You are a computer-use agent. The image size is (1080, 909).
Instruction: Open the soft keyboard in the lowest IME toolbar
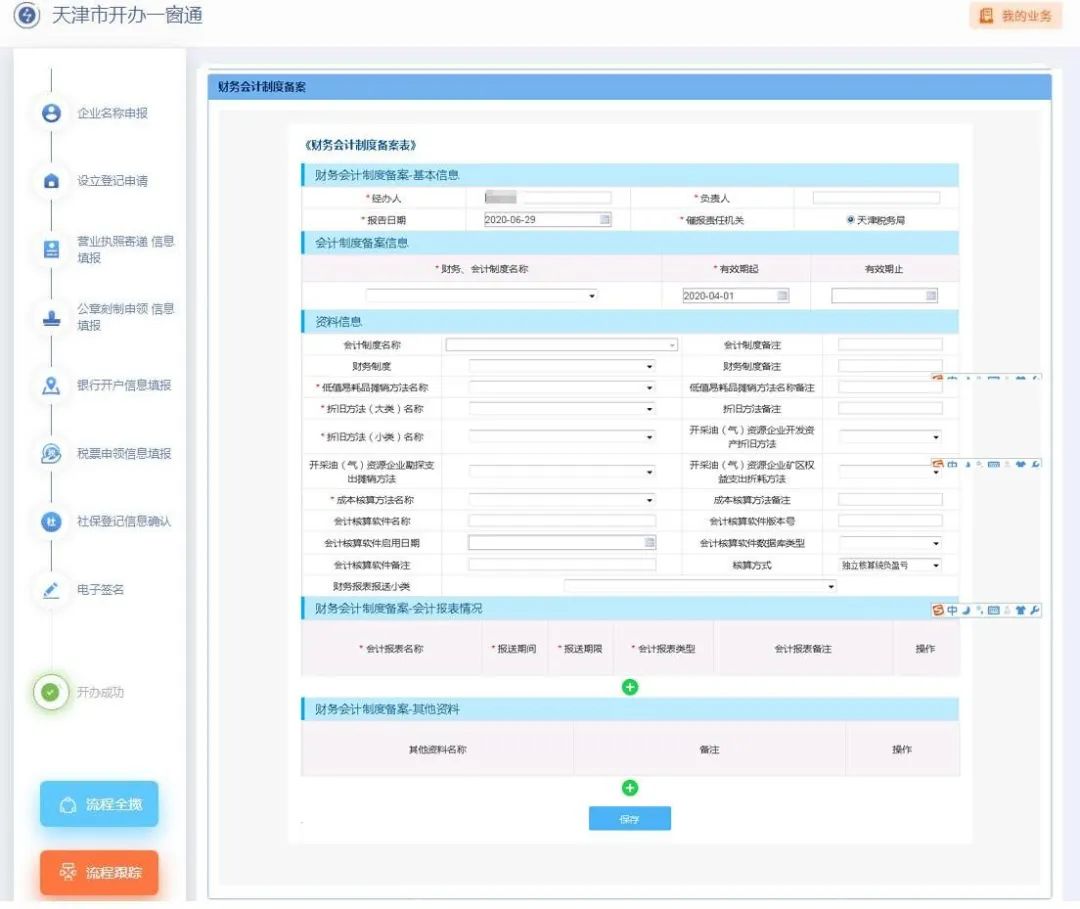[x=993, y=610]
